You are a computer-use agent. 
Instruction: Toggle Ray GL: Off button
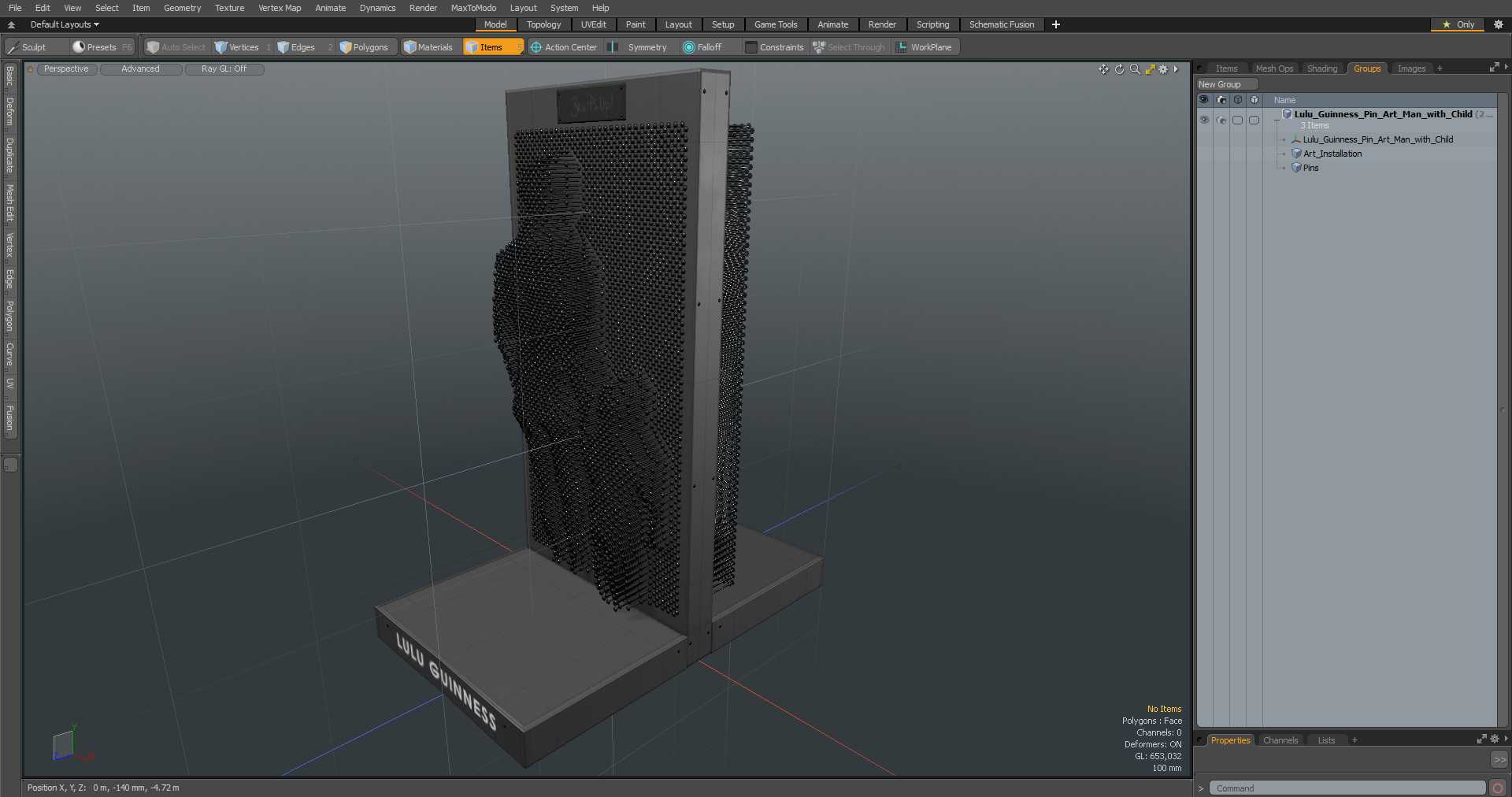tap(224, 69)
